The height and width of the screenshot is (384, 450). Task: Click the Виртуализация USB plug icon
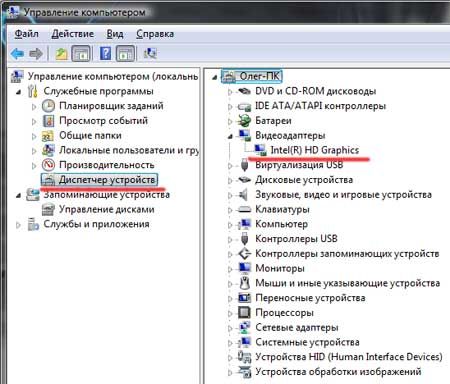point(244,165)
